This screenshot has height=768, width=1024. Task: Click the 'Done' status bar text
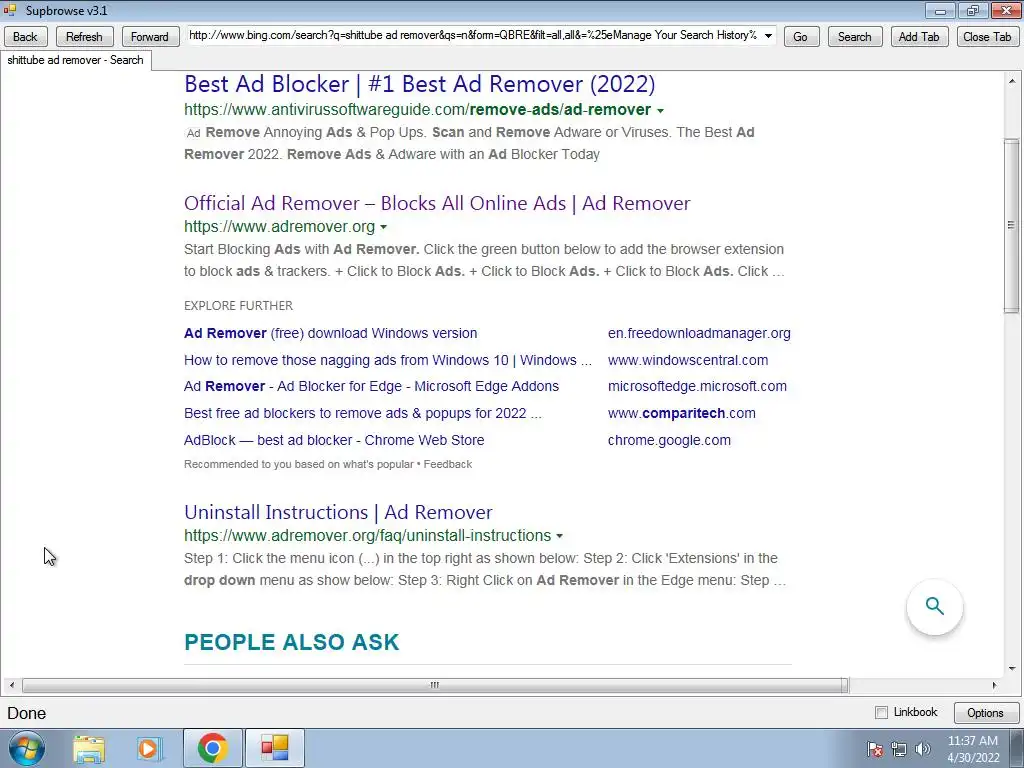coord(27,713)
